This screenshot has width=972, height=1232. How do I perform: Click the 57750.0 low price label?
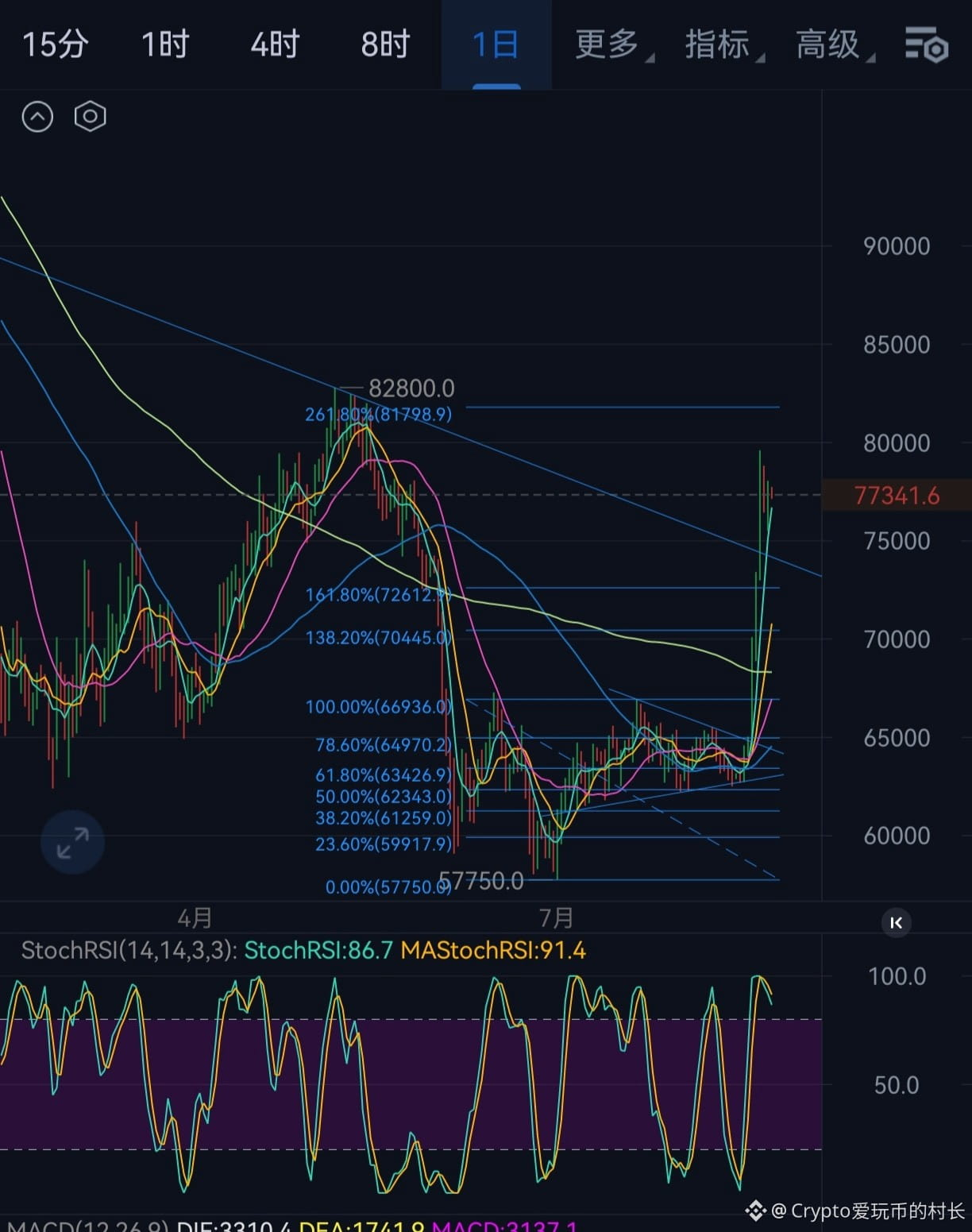coord(481,881)
